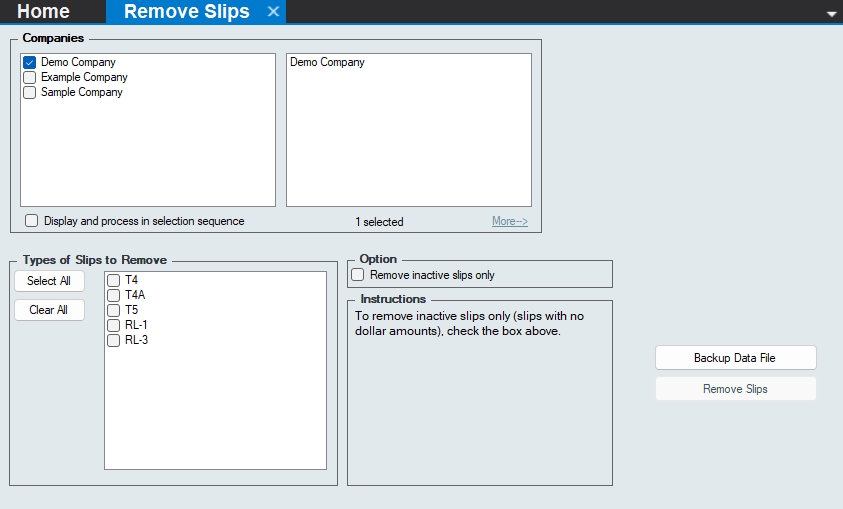Uncheck the Demo Company checkbox

click(30, 62)
